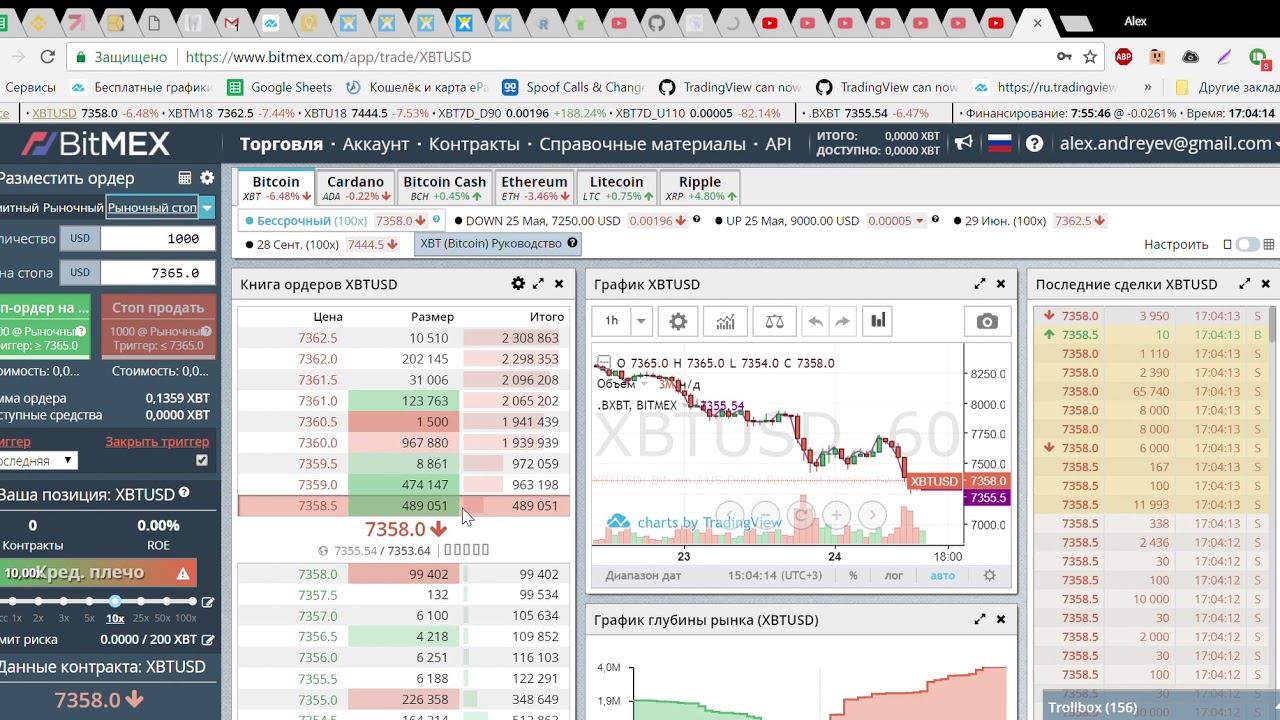The height and width of the screenshot is (720, 1280).
Task: Switch to Ripple tab
Action: click(700, 188)
